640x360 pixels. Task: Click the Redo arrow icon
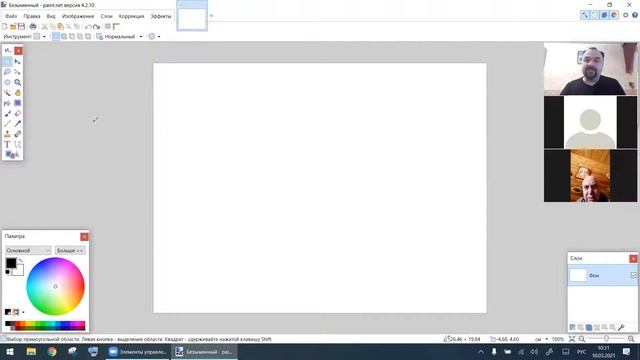pos(96,27)
